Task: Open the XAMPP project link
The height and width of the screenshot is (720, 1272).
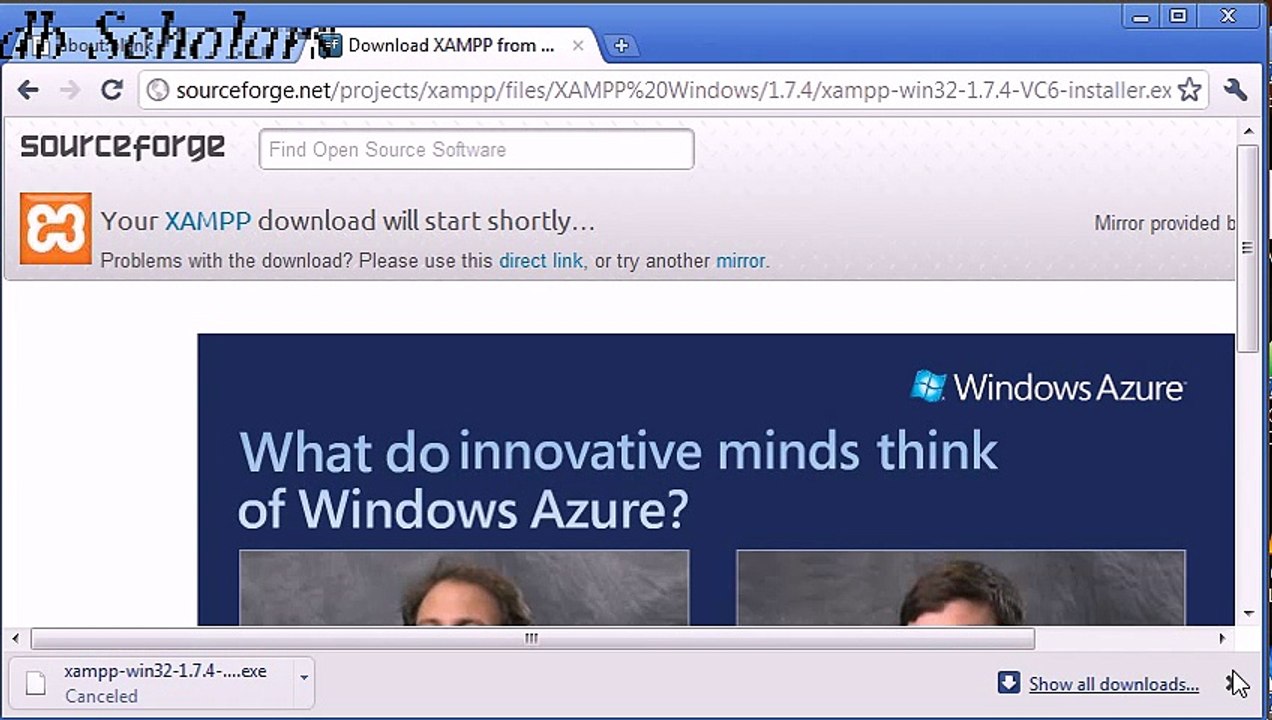Action: click(207, 221)
